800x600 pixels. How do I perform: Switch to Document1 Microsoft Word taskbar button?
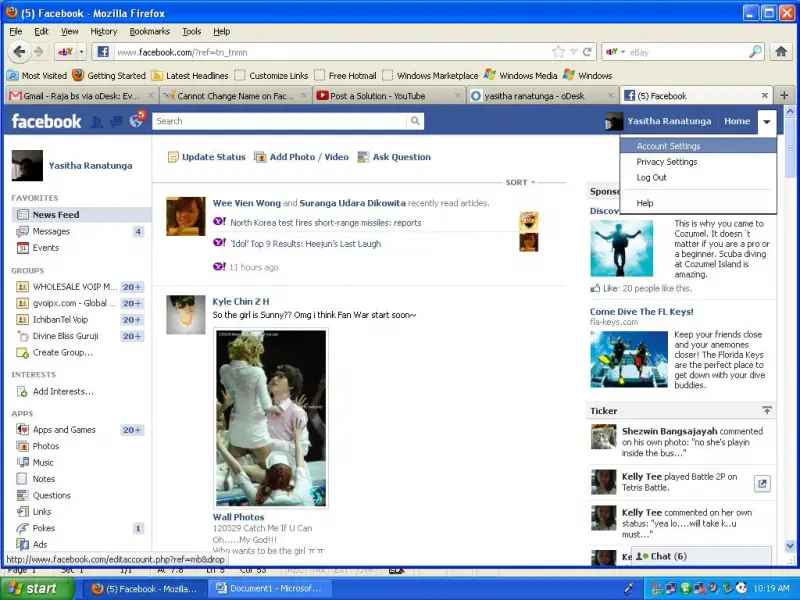click(x=269, y=589)
